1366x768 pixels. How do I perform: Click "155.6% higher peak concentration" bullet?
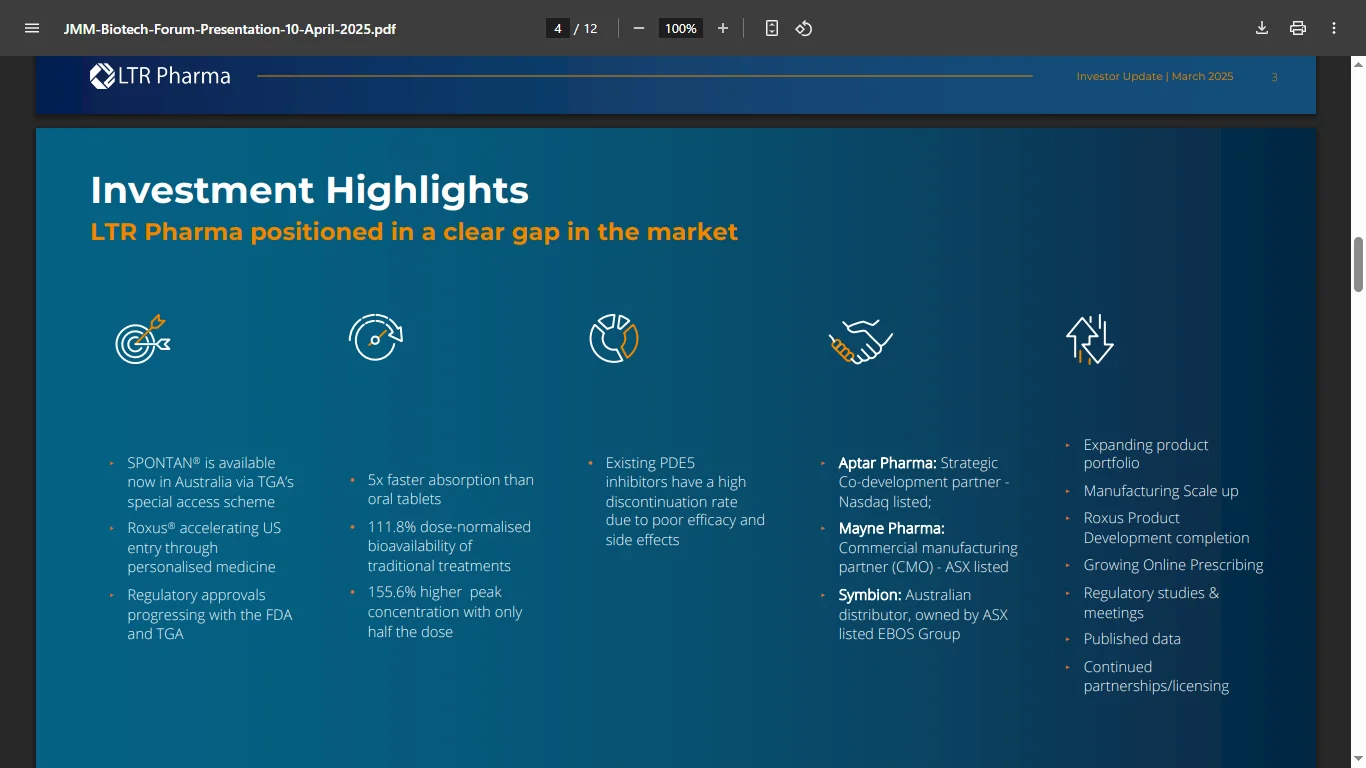coord(445,612)
